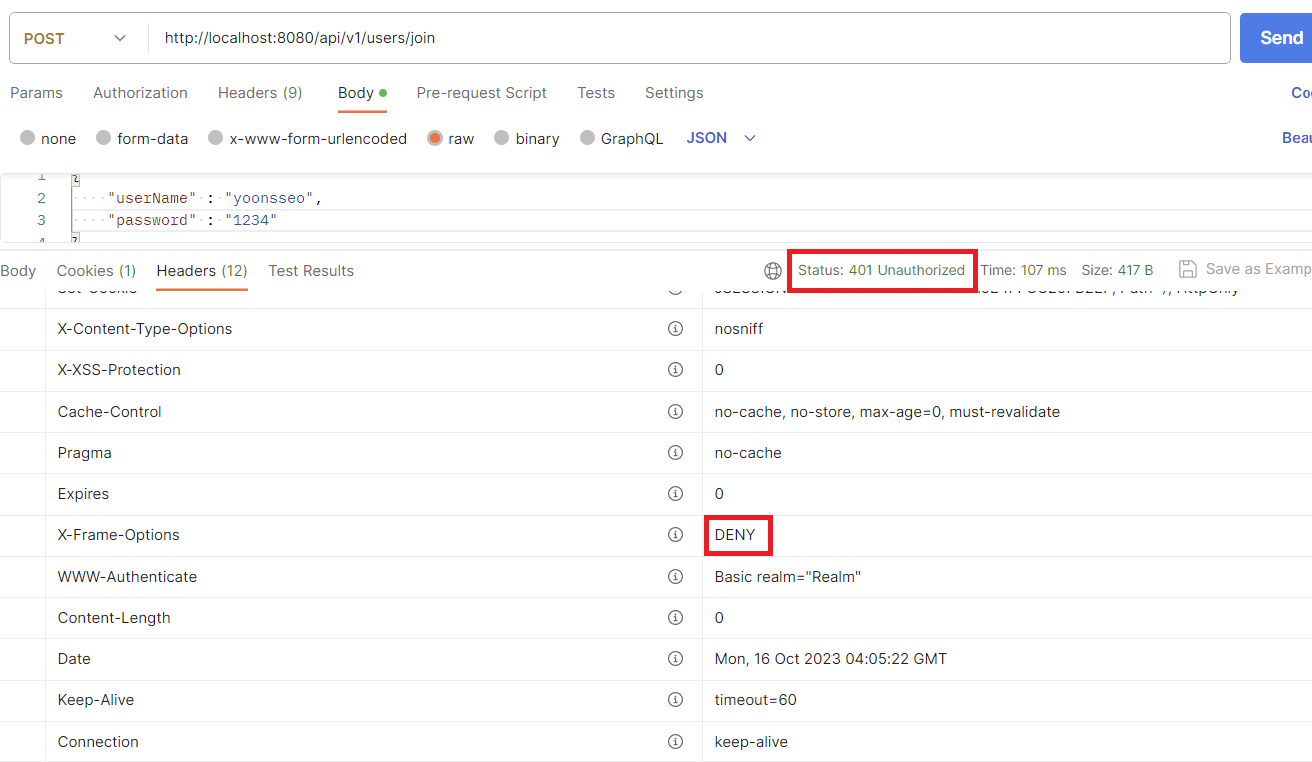Click info icon beside Cache-Control header

click(676, 411)
